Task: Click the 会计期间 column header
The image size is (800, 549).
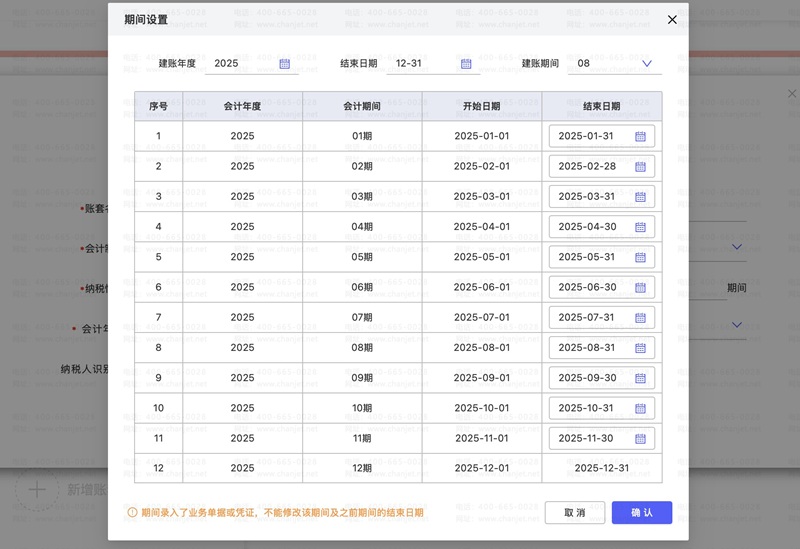Action: pos(362,106)
